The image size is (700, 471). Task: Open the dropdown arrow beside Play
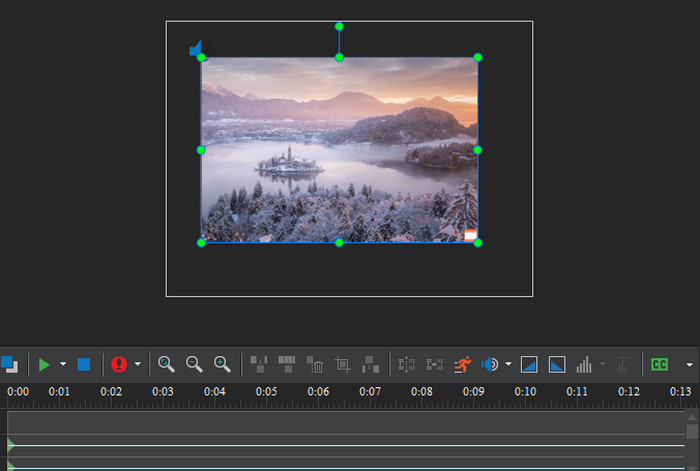coord(63,365)
